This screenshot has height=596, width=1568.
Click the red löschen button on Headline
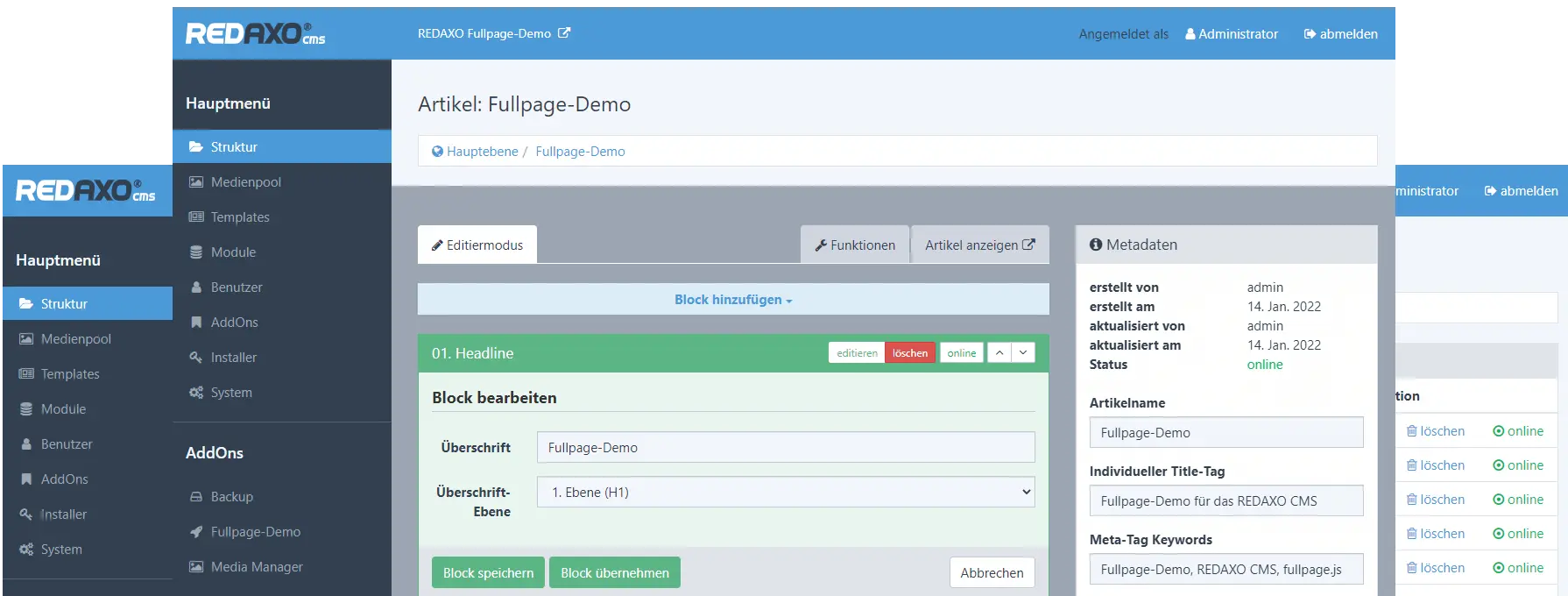(x=909, y=353)
